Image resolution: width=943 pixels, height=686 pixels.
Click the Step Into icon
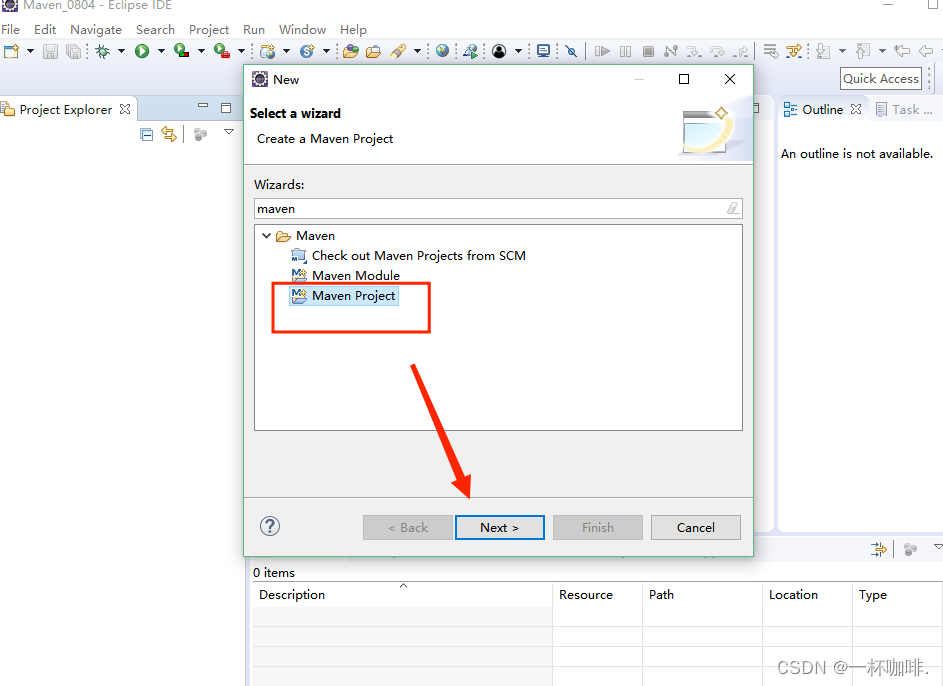(694, 51)
